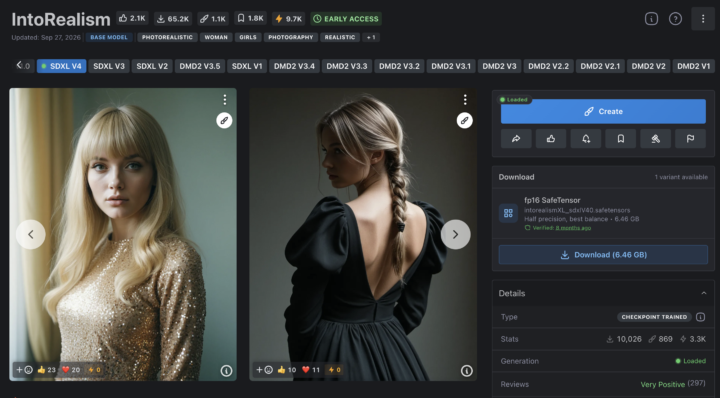Collapse the Details section chevron
The width and height of the screenshot is (720, 398).
(704, 293)
